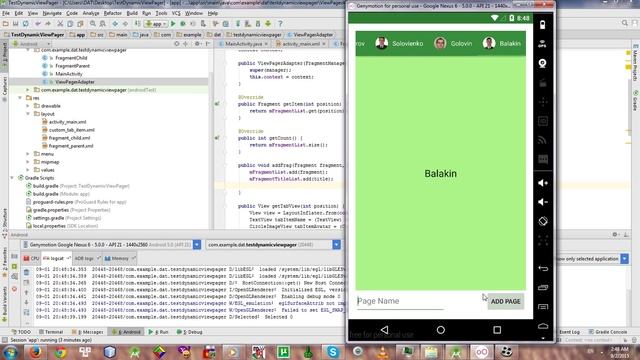Screen dimensions: 640x360
Task: Expand the values folder
Action: (x=28, y=170)
